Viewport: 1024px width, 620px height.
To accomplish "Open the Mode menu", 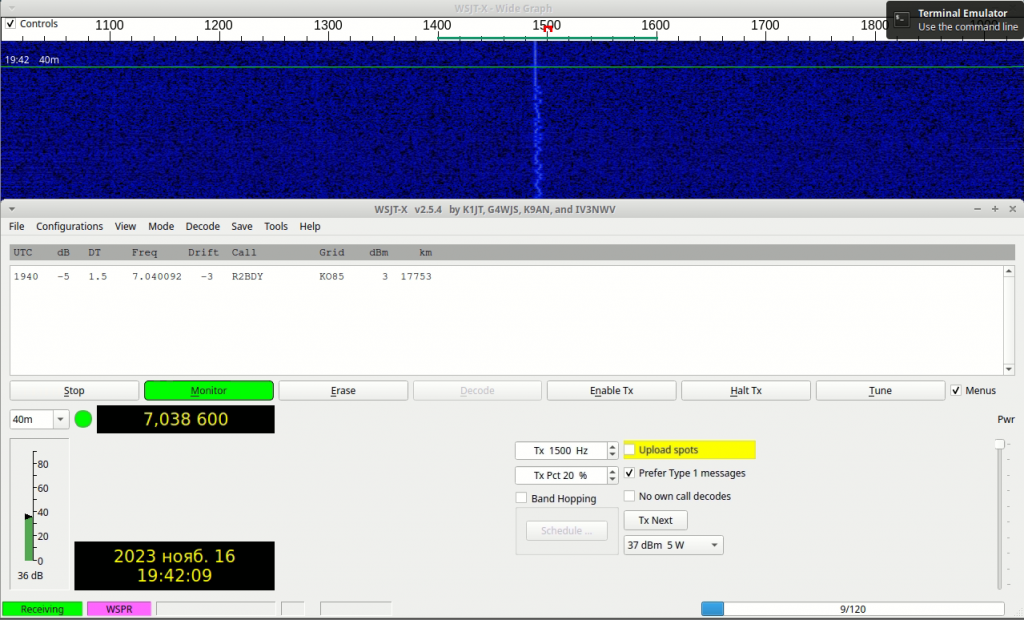I will click(x=161, y=226).
